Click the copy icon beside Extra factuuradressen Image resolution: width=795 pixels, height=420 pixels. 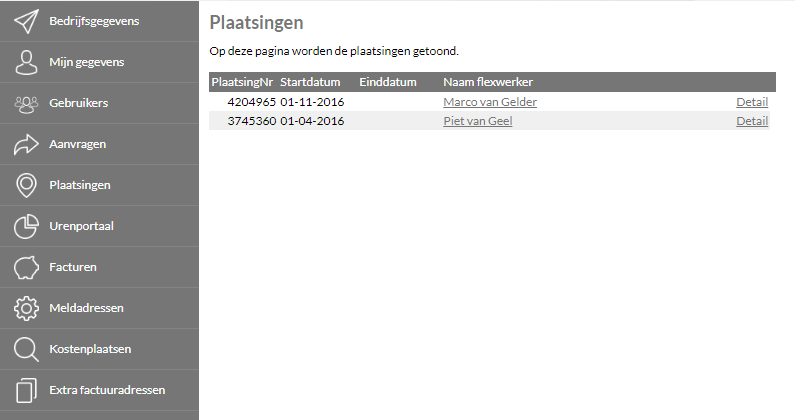(26, 391)
